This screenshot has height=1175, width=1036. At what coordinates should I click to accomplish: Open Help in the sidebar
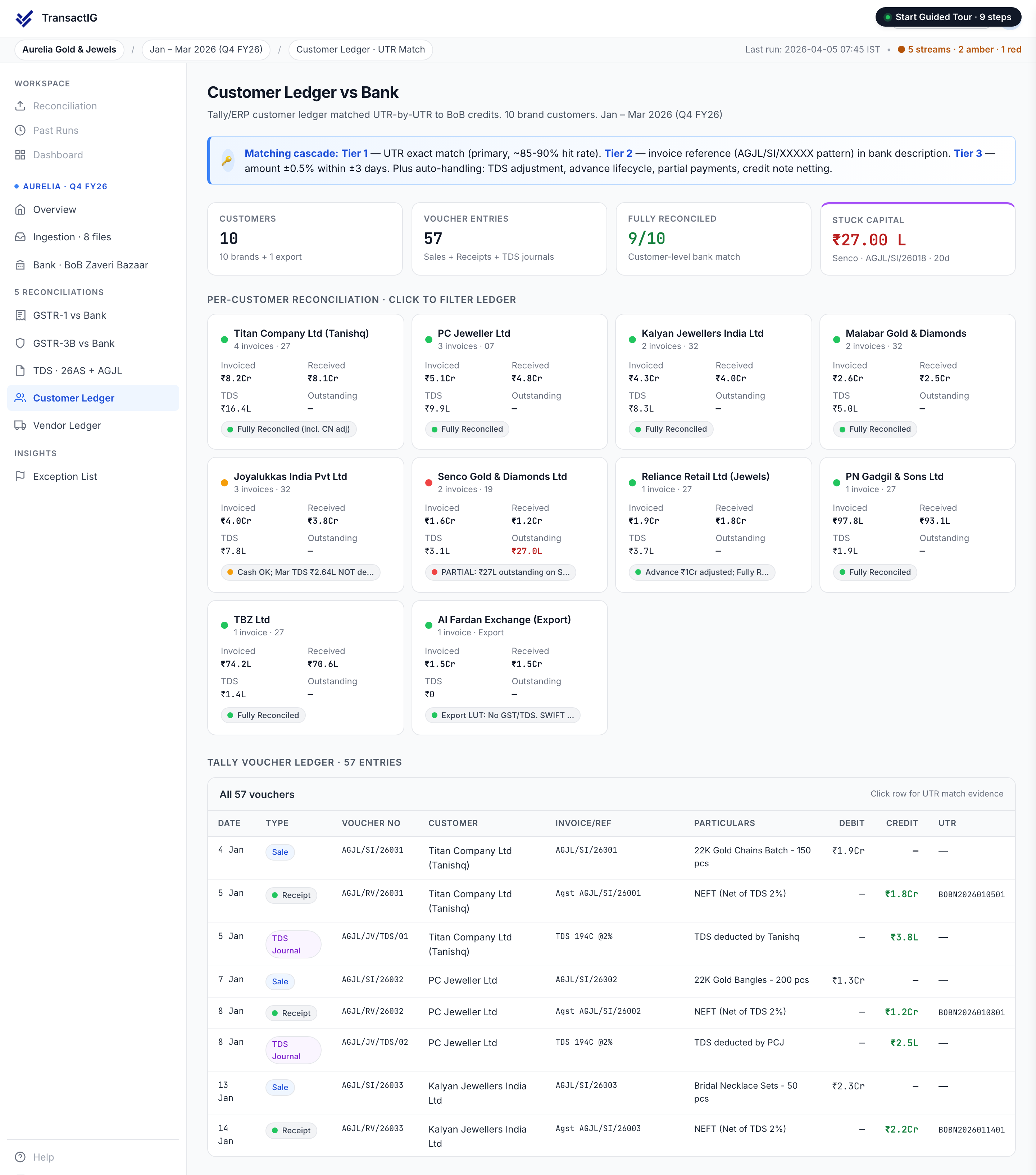pos(93,1157)
